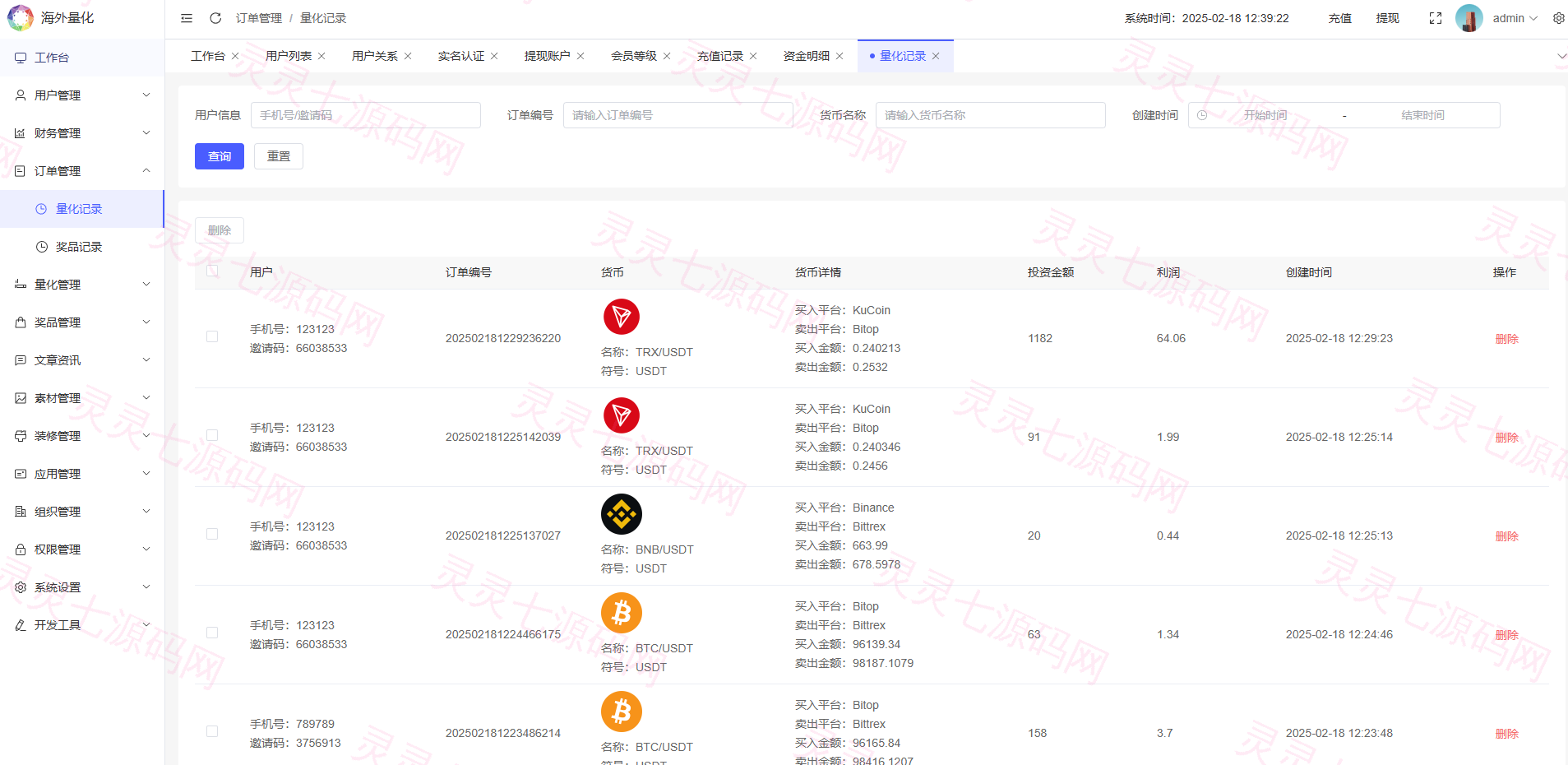Expand 用户管理 sidebar menu

tap(82, 95)
